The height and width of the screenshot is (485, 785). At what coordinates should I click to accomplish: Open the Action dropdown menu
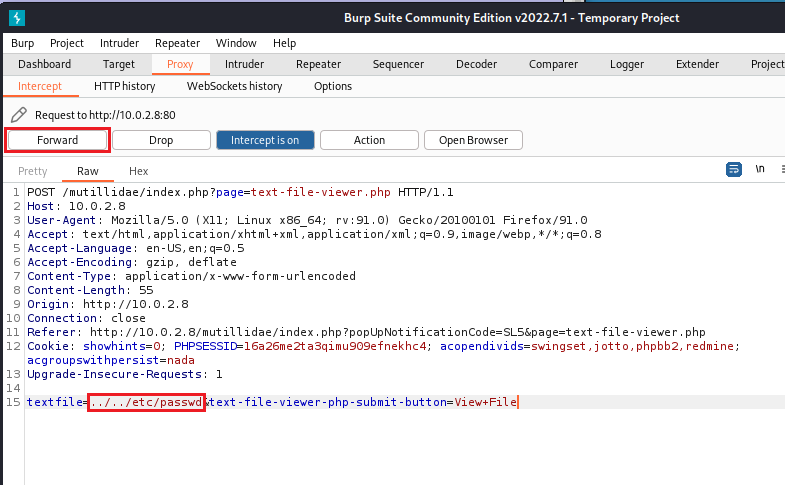[369, 140]
